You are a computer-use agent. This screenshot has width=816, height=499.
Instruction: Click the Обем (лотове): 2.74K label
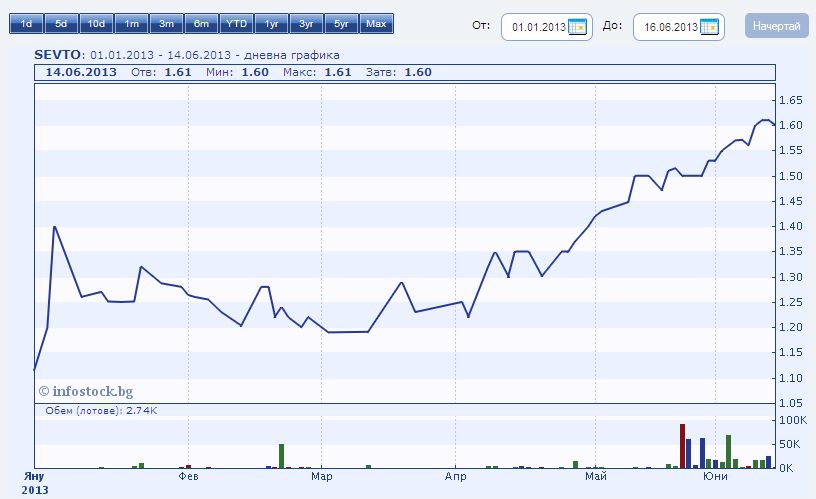coord(101,411)
